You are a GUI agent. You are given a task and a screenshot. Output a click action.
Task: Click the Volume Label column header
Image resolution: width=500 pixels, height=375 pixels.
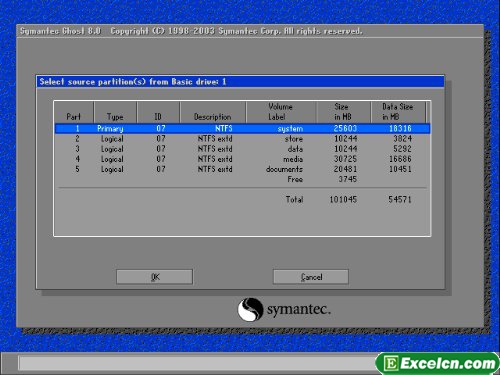(281, 112)
